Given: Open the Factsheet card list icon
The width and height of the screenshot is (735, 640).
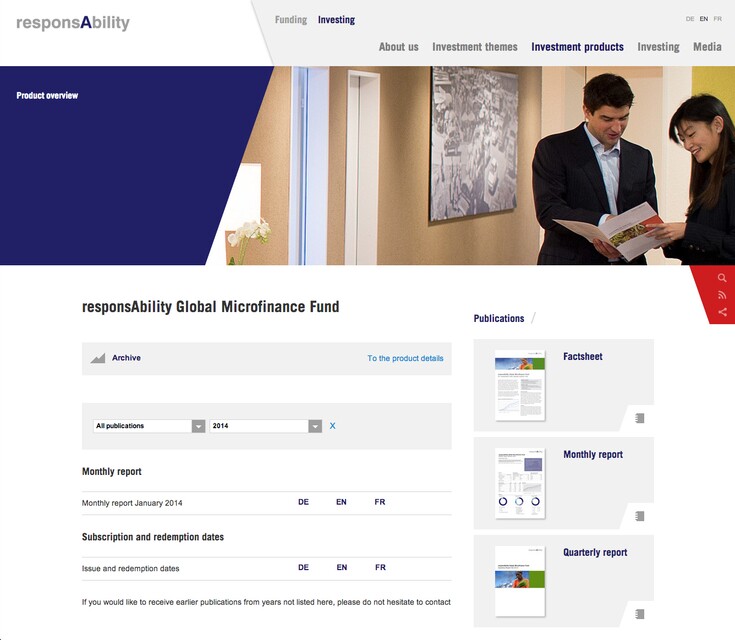Looking at the screenshot, I should (639, 418).
